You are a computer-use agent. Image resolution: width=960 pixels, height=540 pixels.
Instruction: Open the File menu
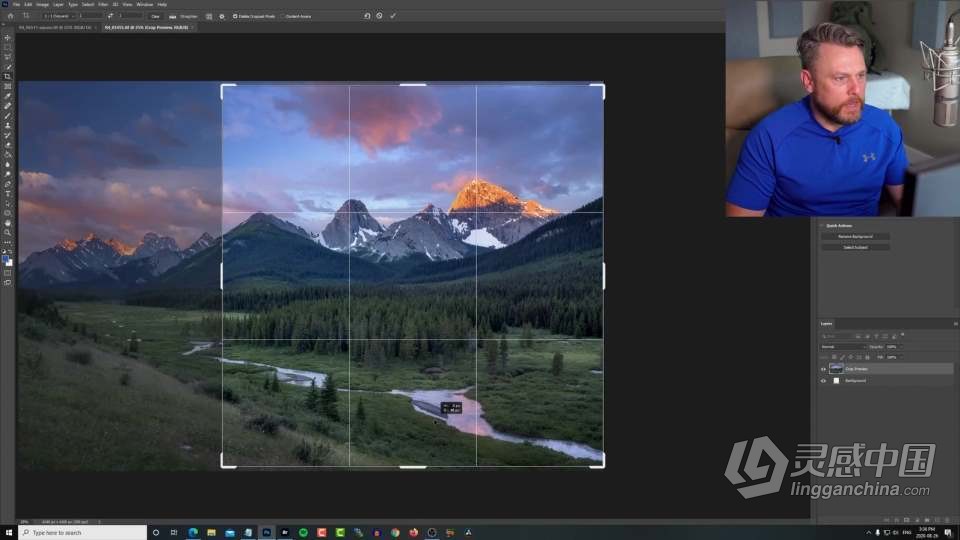[17, 4]
